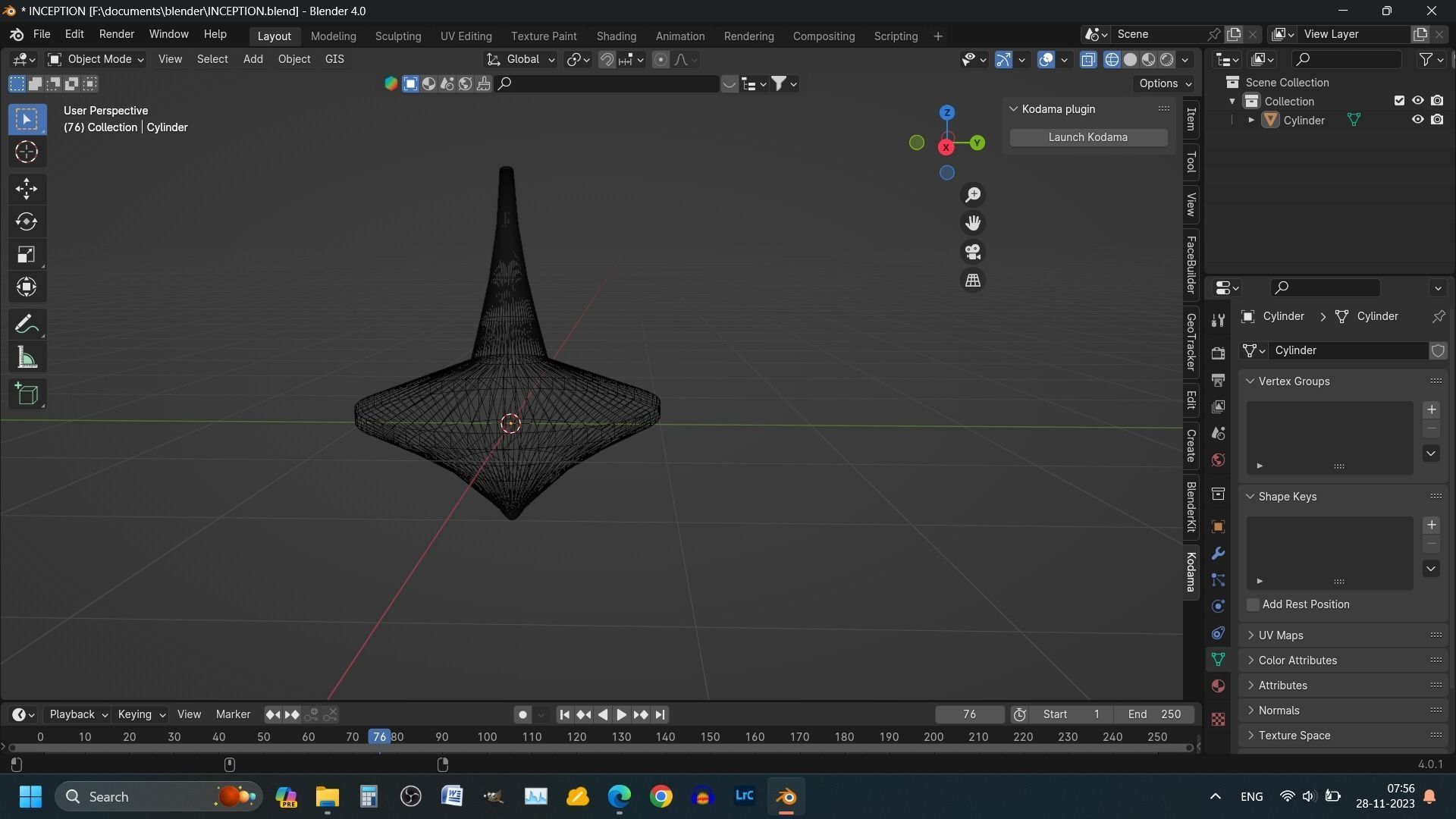
Task: Toggle snapping magnet
Action: point(607,60)
